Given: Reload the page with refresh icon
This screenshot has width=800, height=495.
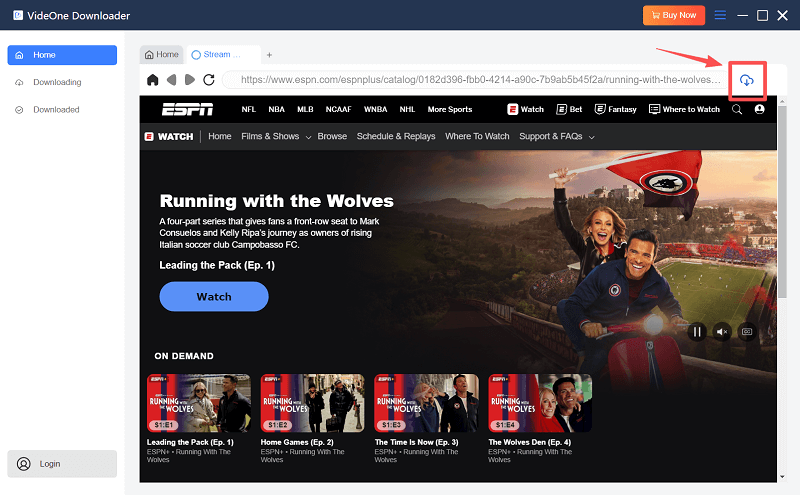Looking at the screenshot, I should click(x=209, y=80).
